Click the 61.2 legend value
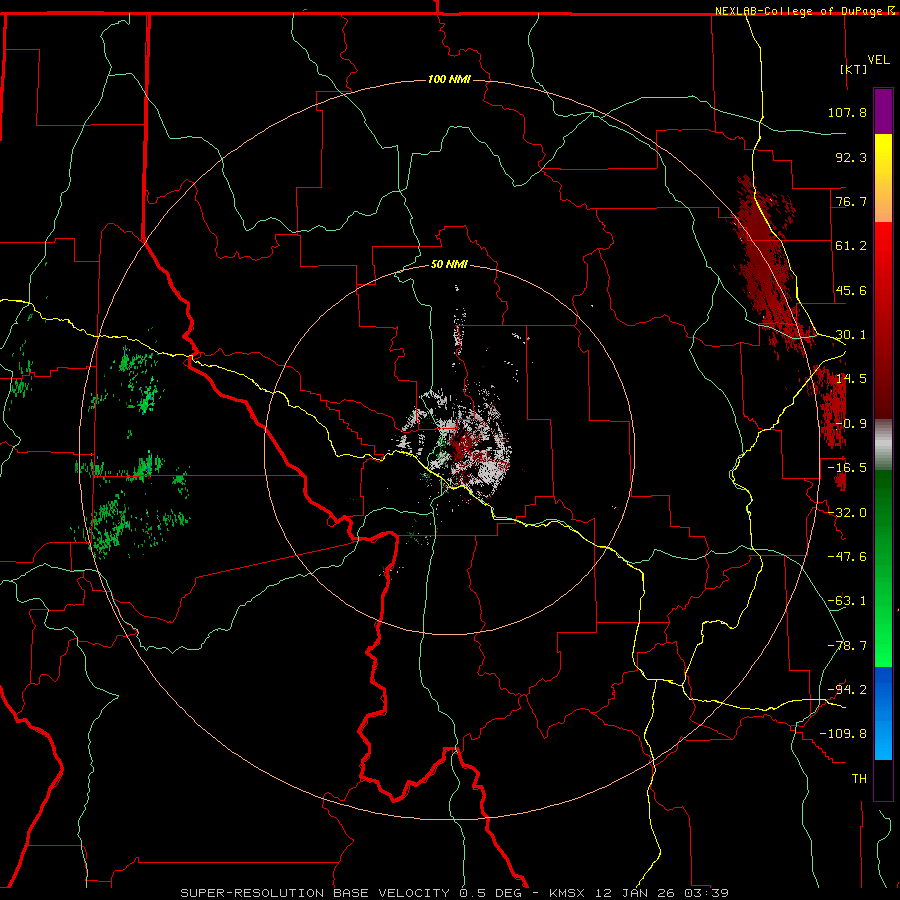Viewport: 900px width, 900px height. (x=851, y=246)
